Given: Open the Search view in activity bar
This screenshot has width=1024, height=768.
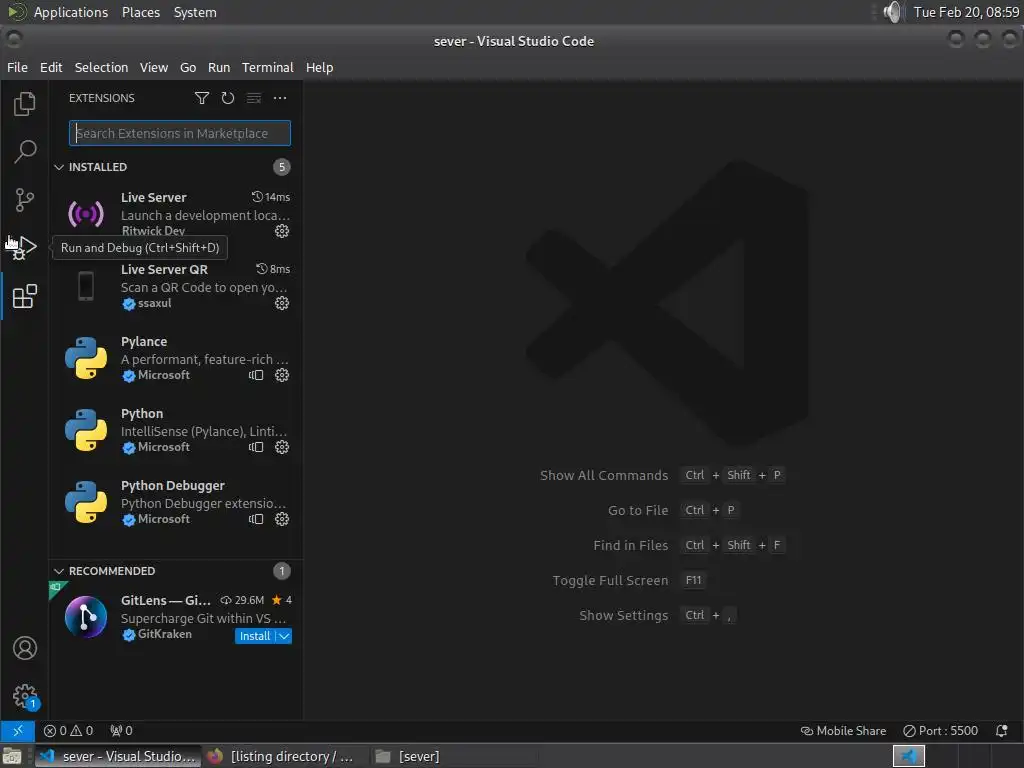Looking at the screenshot, I should pos(24,152).
